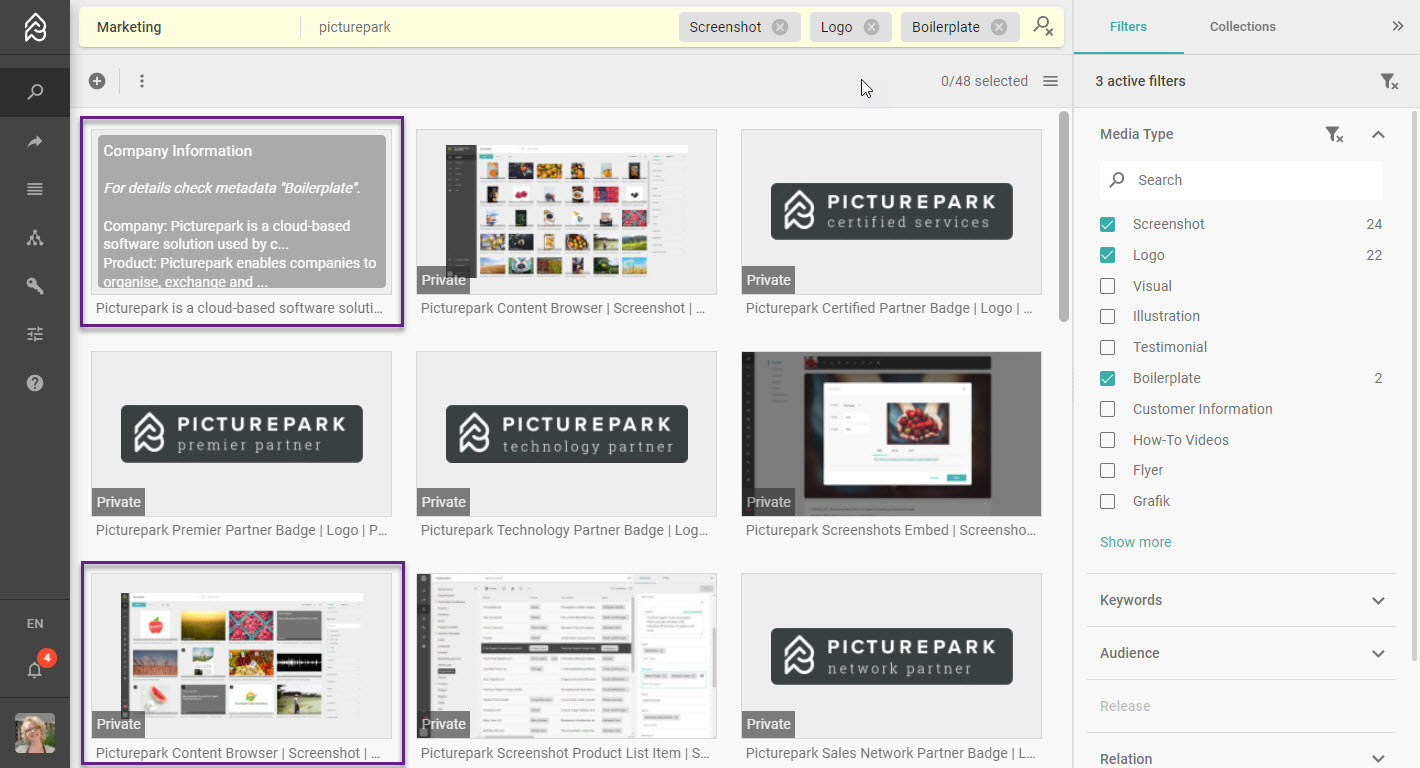Image resolution: width=1420 pixels, height=768 pixels.
Task: Collapse the Media Type section
Action: click(x=1378, y=134)
